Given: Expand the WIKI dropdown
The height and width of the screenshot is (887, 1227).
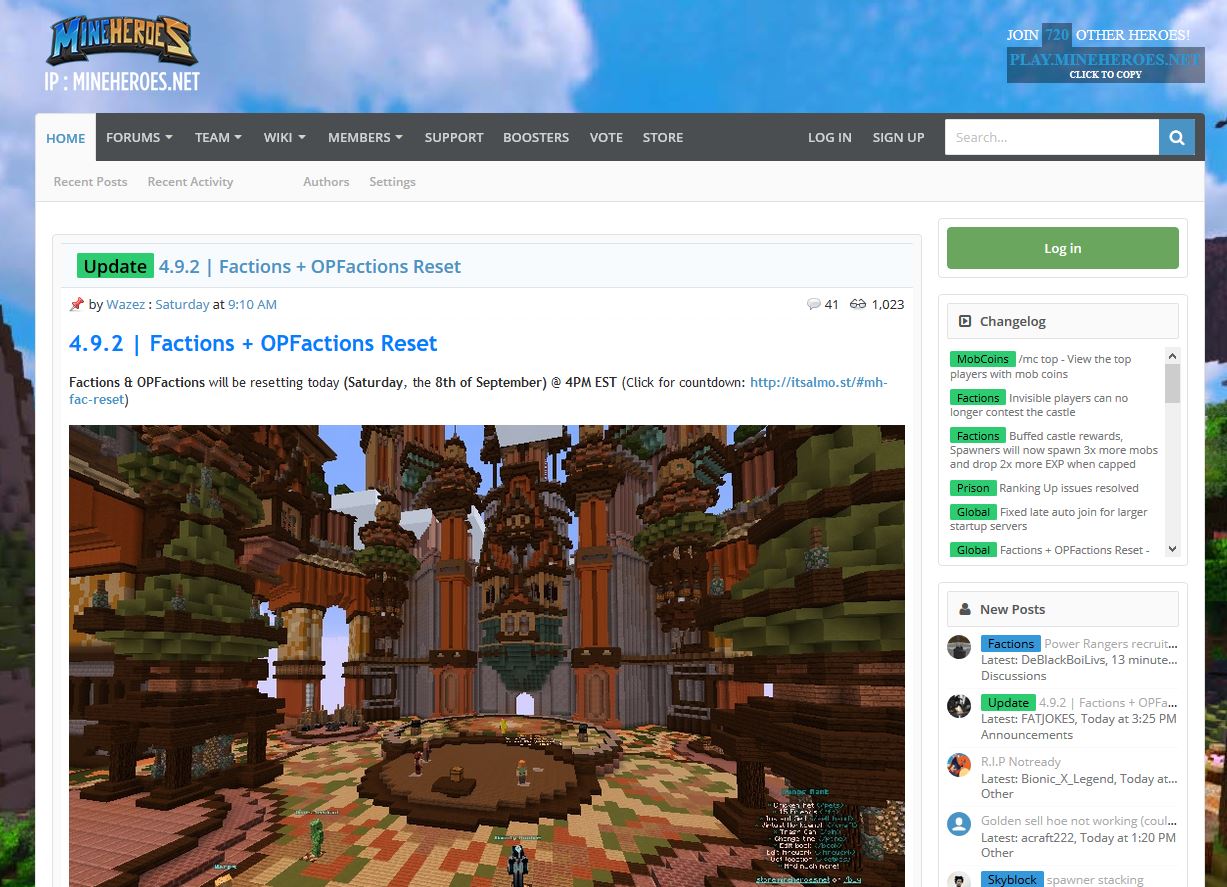Looking at the screenshot, I should 284,137.
